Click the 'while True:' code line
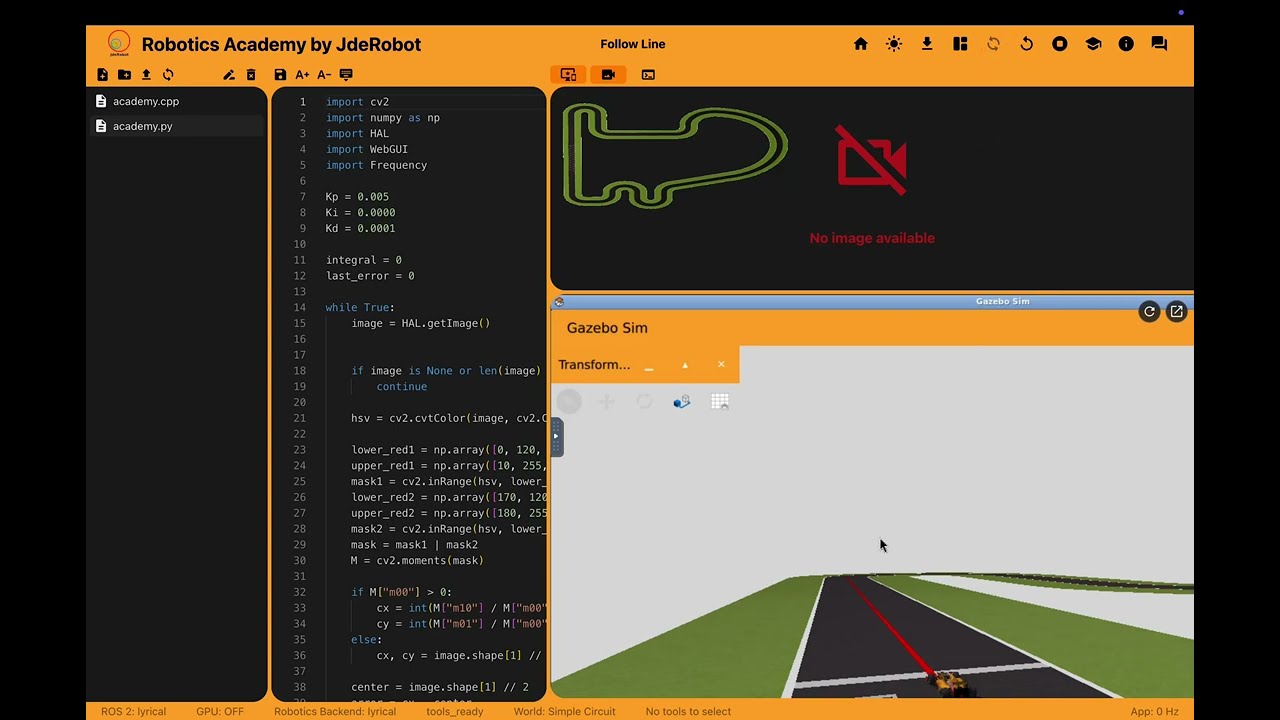The width and height of the screenshot is (1280, 720). 360,308
